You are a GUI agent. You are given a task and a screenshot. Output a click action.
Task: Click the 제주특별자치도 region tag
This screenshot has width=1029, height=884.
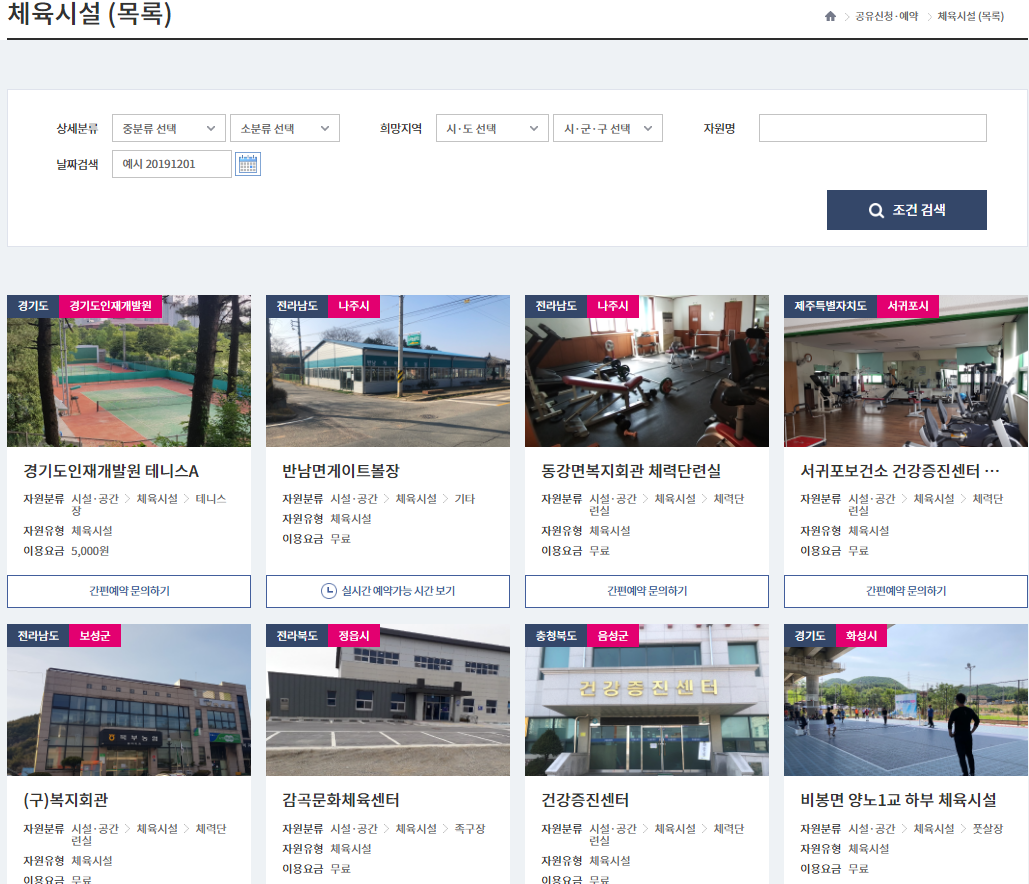(x=830, y=306)
